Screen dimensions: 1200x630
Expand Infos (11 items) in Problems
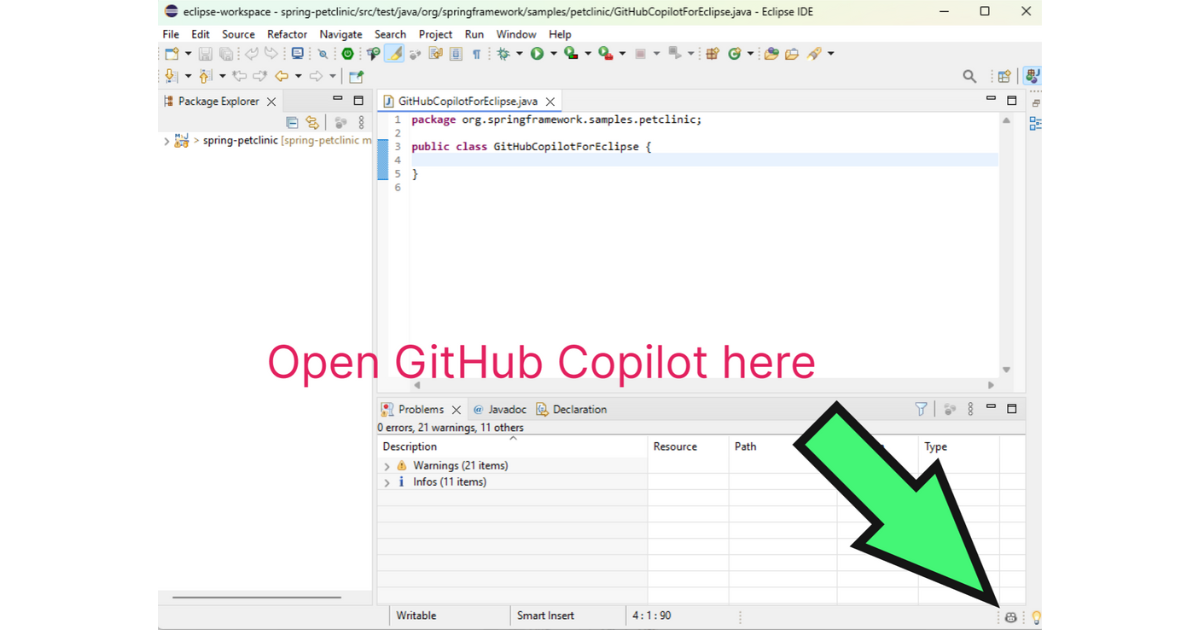point(387,482)
